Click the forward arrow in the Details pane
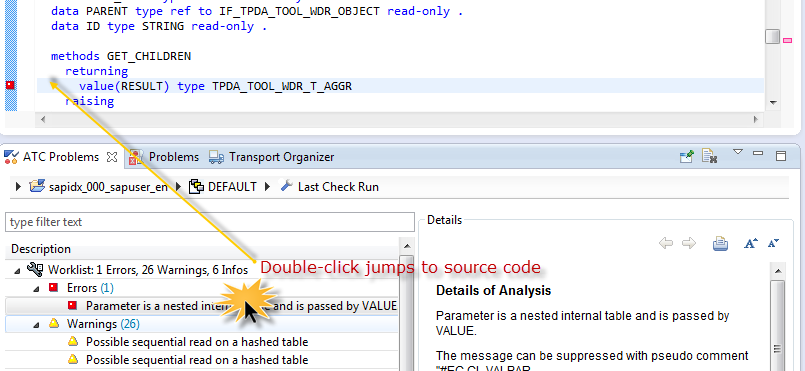This screenshot has height=371, width=805. (688, 243)
